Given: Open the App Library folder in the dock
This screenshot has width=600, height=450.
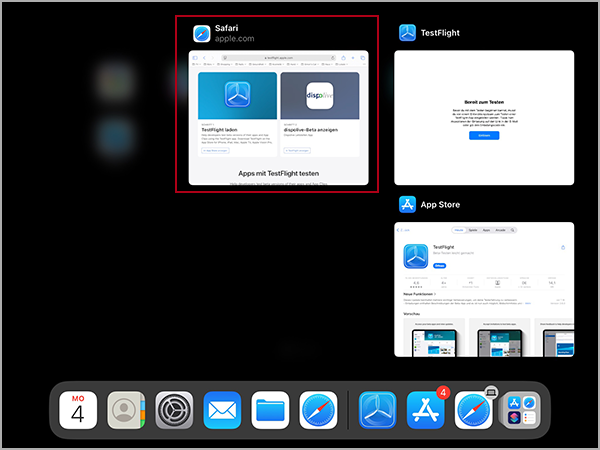Looking at the screenshot, I should pos(522,410).
